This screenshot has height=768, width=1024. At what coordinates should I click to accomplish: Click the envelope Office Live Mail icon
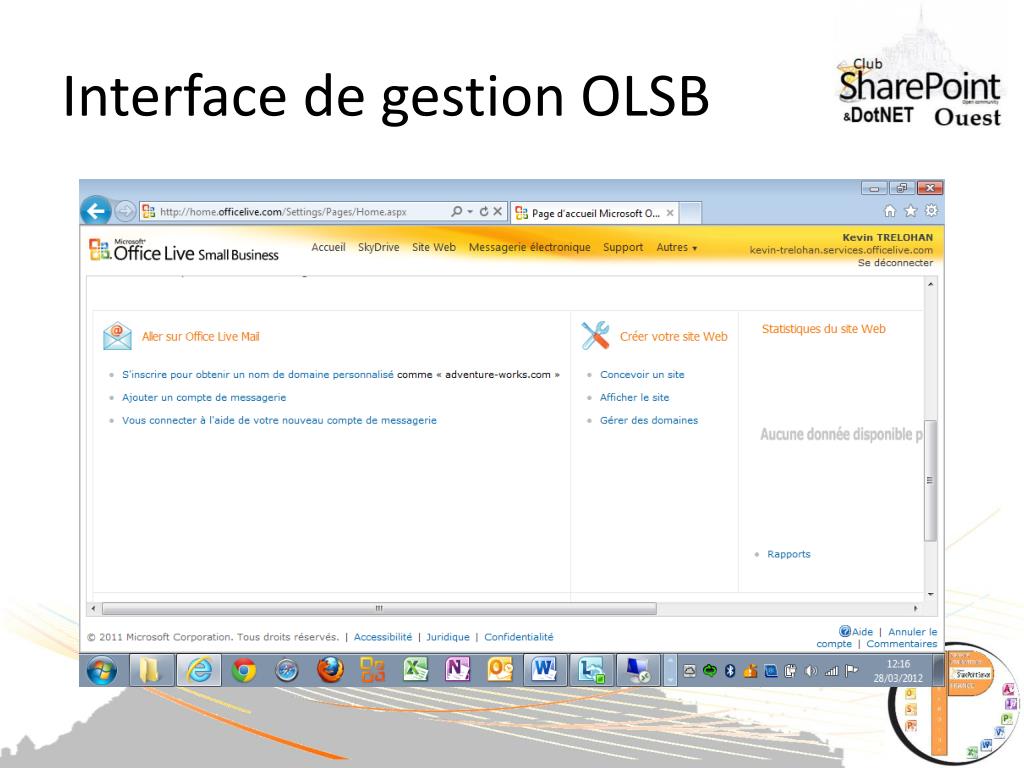pyautogui.click(x=117, y=336)
